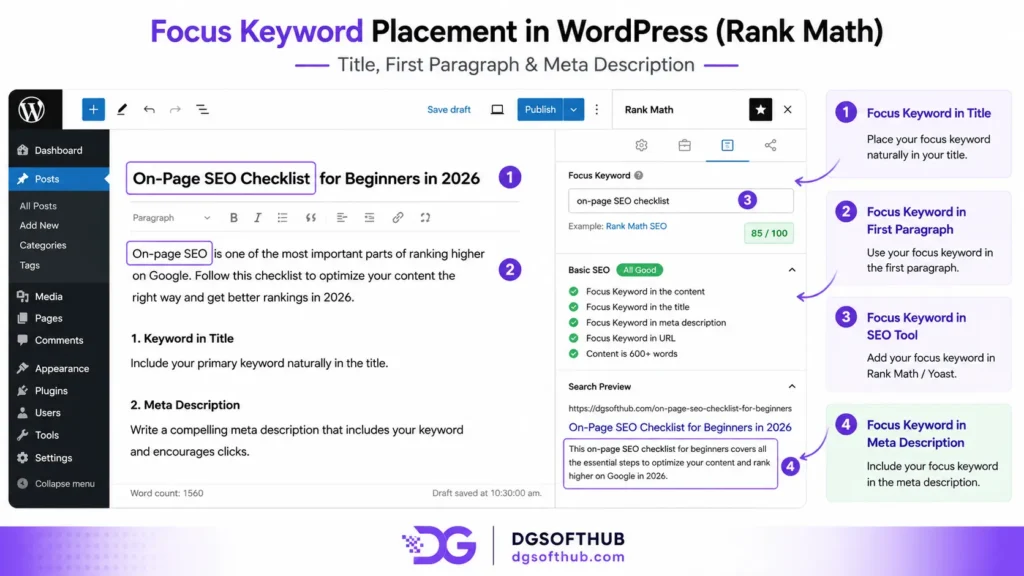Click the Focus Keyword help icon
The height and width of the screenshot is (576, 1024).
click(639, 175)
